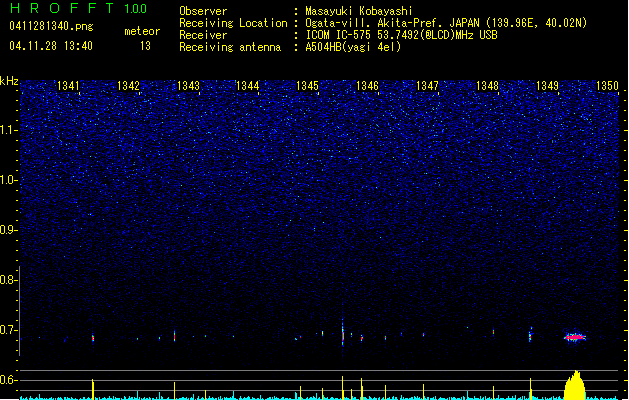629x400 pixels.
Task: Click the ICOM IC-575 receiver text
Action: point(402,35)
